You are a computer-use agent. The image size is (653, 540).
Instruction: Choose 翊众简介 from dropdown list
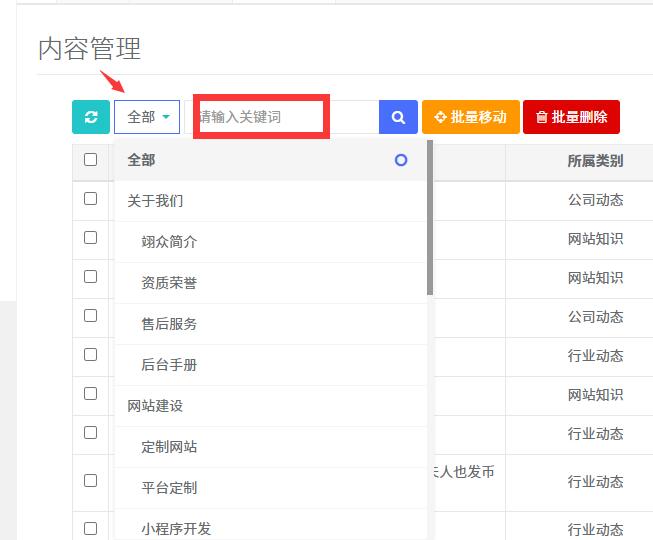[169, 242]
